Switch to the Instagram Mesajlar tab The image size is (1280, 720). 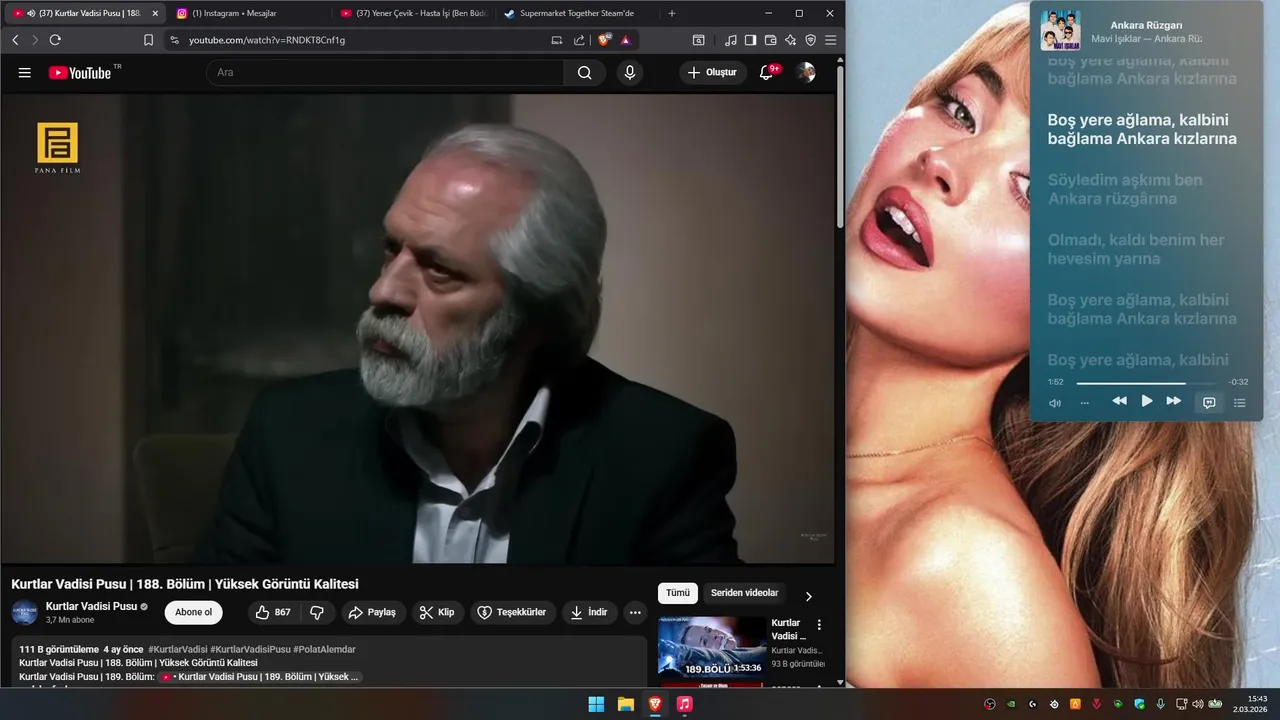[x=248, y=13]
